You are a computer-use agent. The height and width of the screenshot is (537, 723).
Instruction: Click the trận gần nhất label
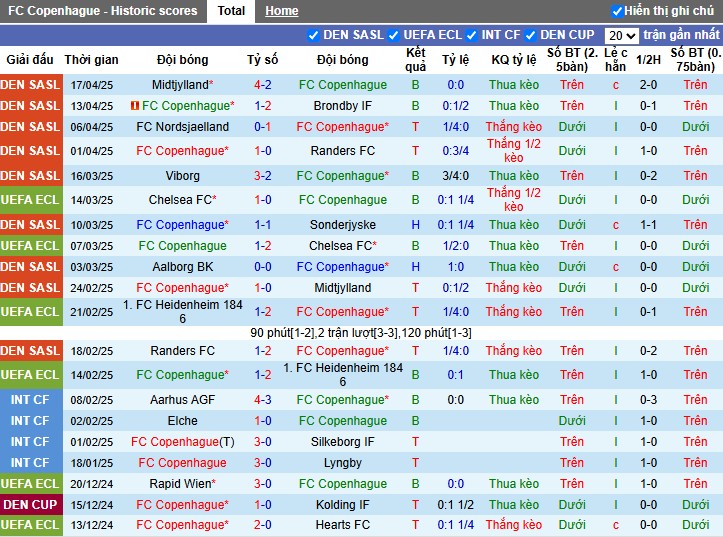[681, 35]
